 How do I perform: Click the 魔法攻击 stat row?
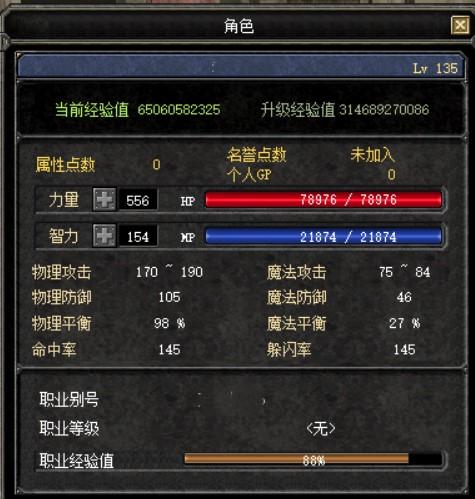(x=349, y=272)
